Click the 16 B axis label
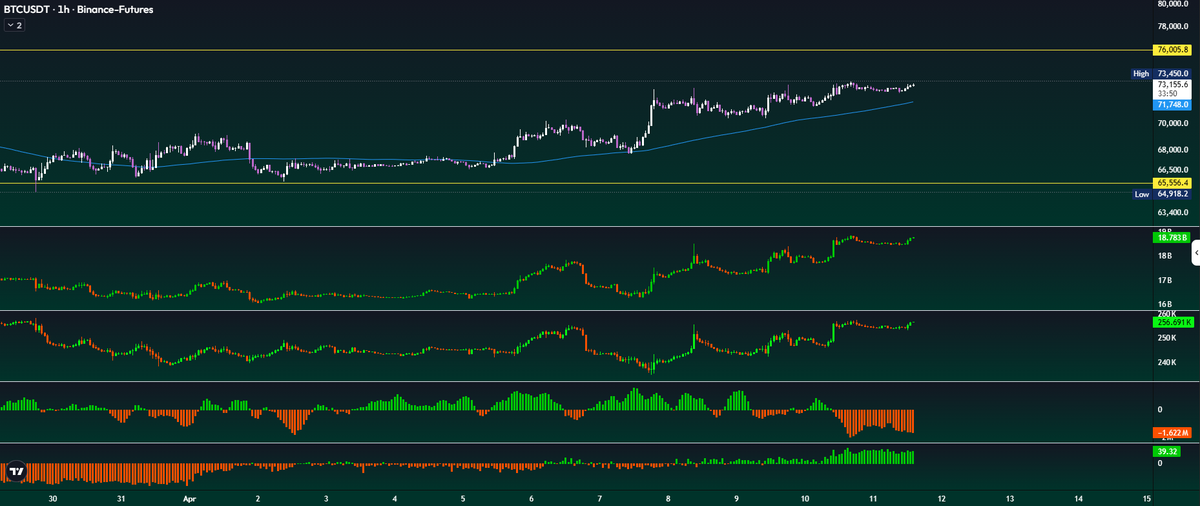 1164,304
